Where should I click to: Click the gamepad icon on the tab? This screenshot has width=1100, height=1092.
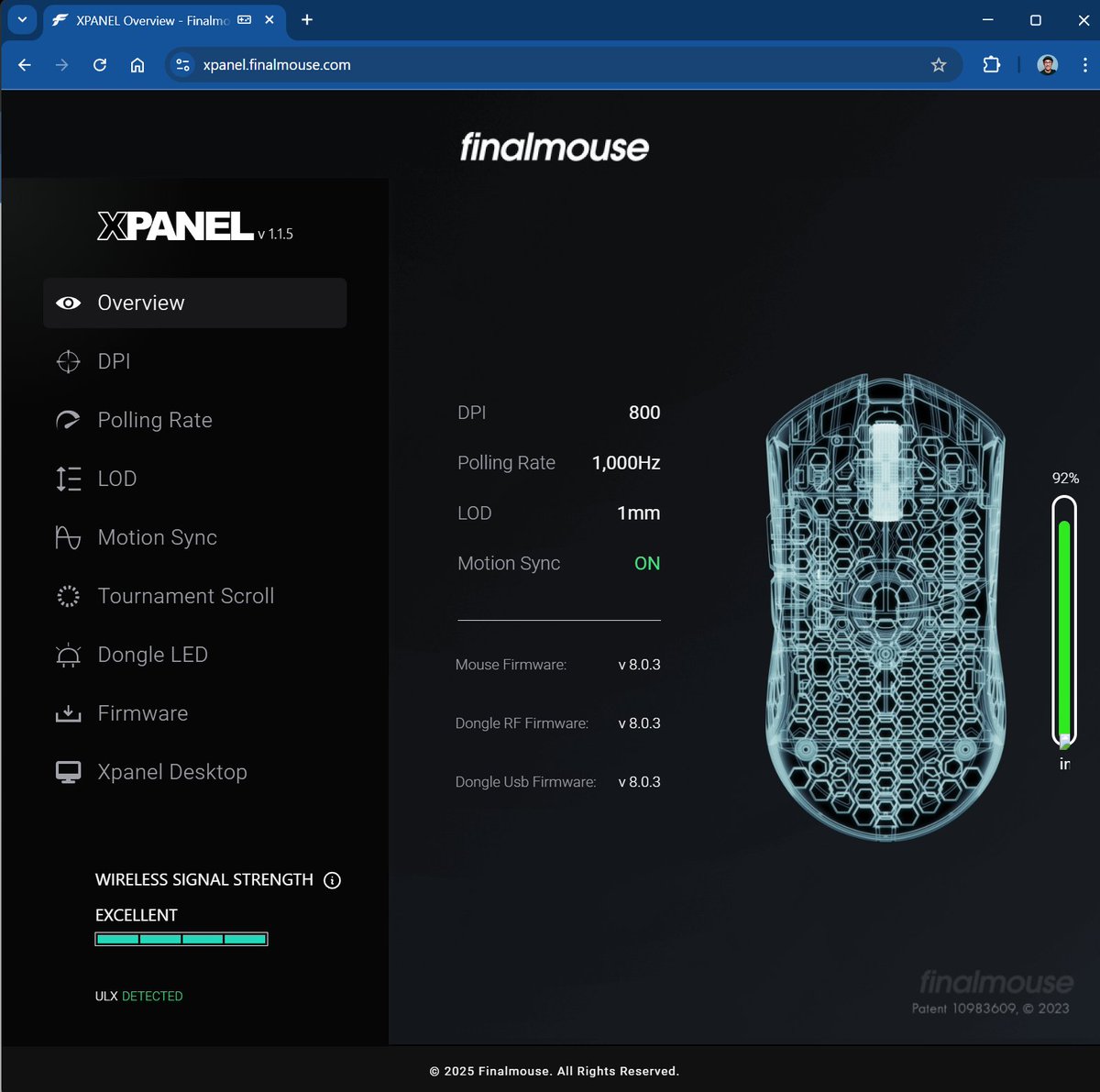pos(245,19)
